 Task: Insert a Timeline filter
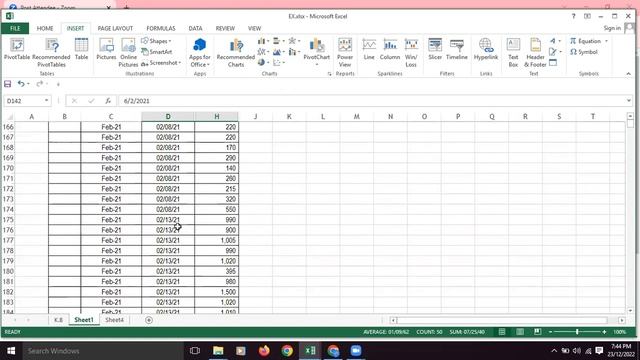pos(457,49)
